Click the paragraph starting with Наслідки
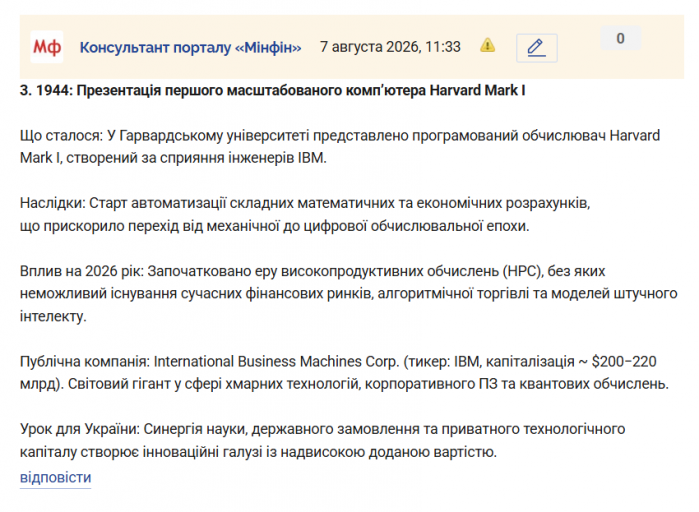The height and width of the screenshot is (512, 699). coord(305,215)
